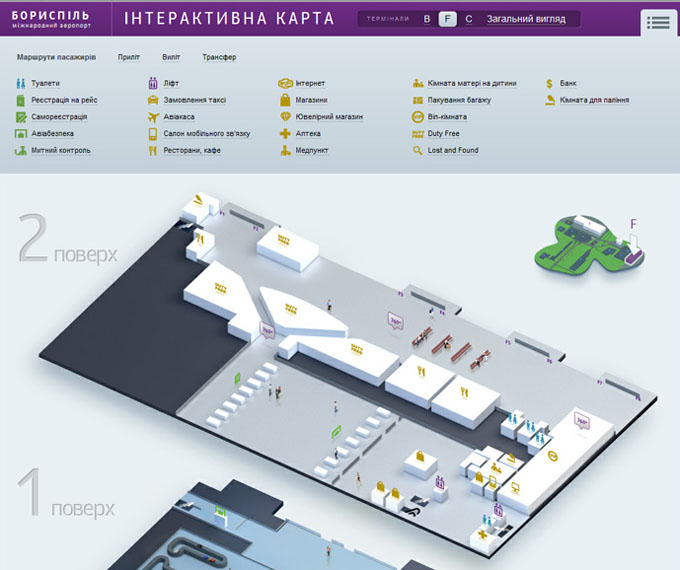Click the toilets (Туалети) legend icon
Viewport: 680px width, 570px height.
click(x=20, y=84)
